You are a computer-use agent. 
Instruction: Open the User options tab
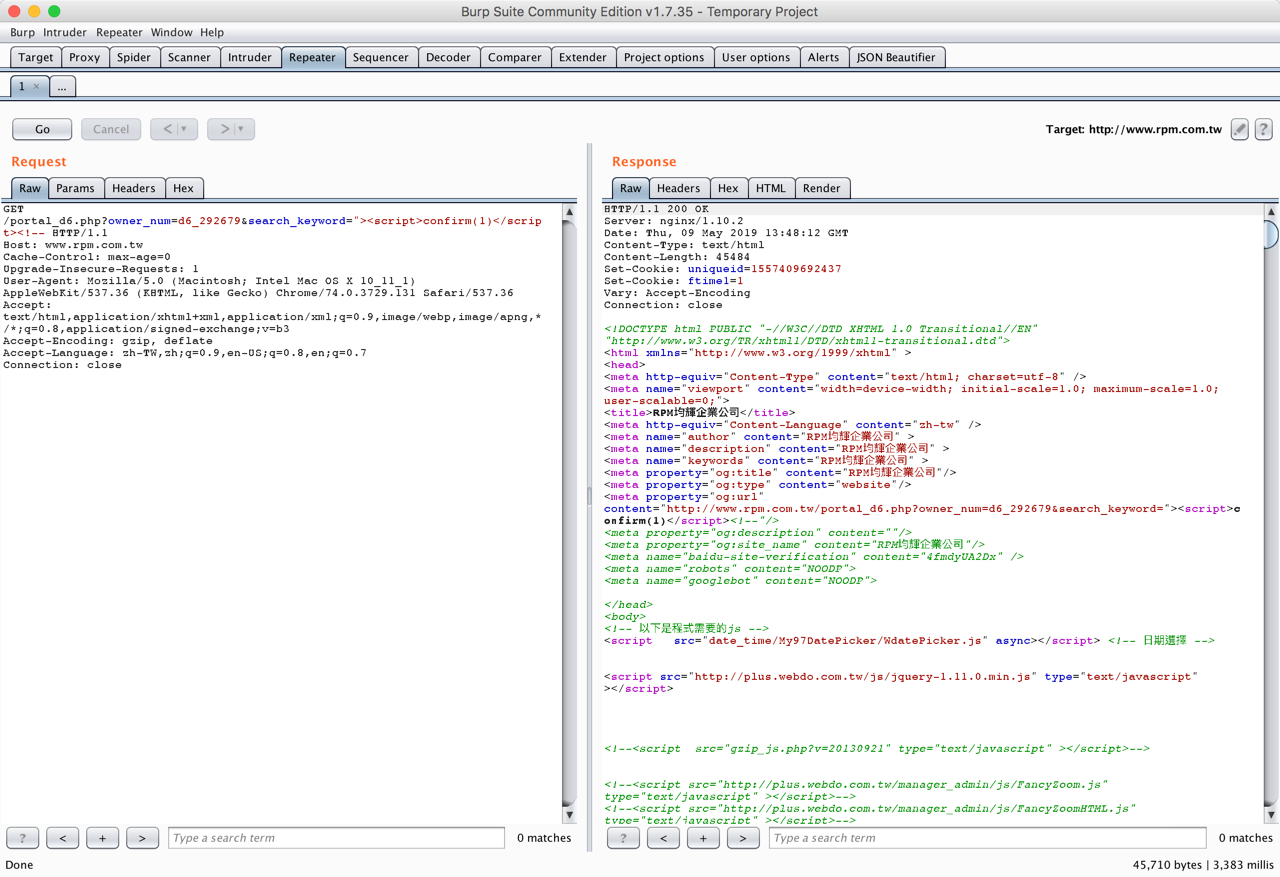(756, 57)
